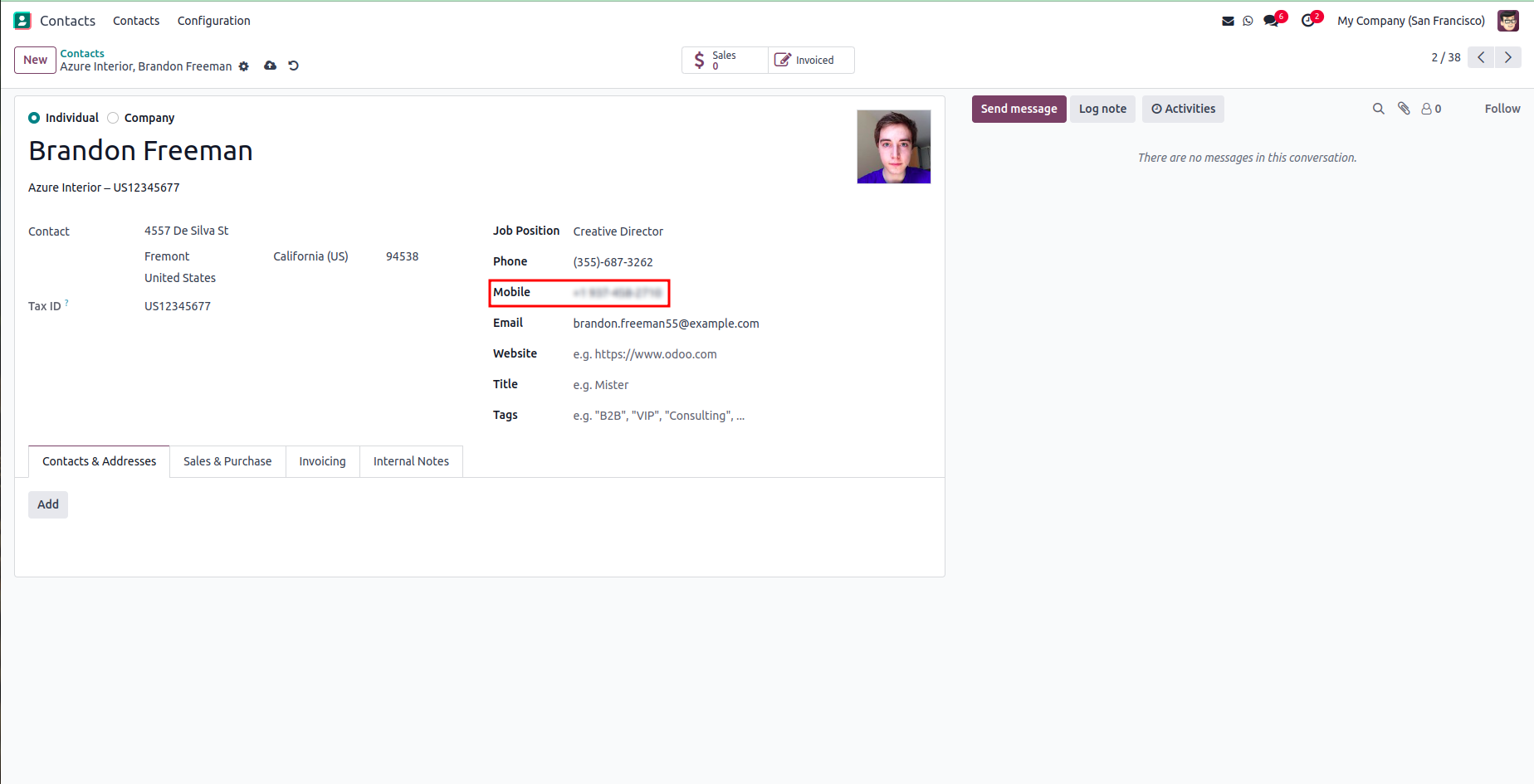Select the Company radio button
Screen dimensions: 1534x784
tap(113, 118)
